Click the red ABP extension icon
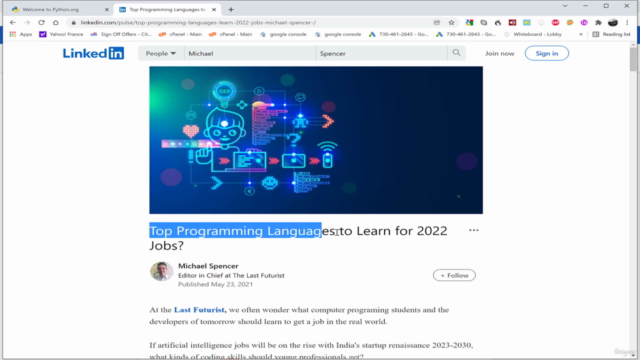This screenshot has width=640, height=360. pos(555,22)
